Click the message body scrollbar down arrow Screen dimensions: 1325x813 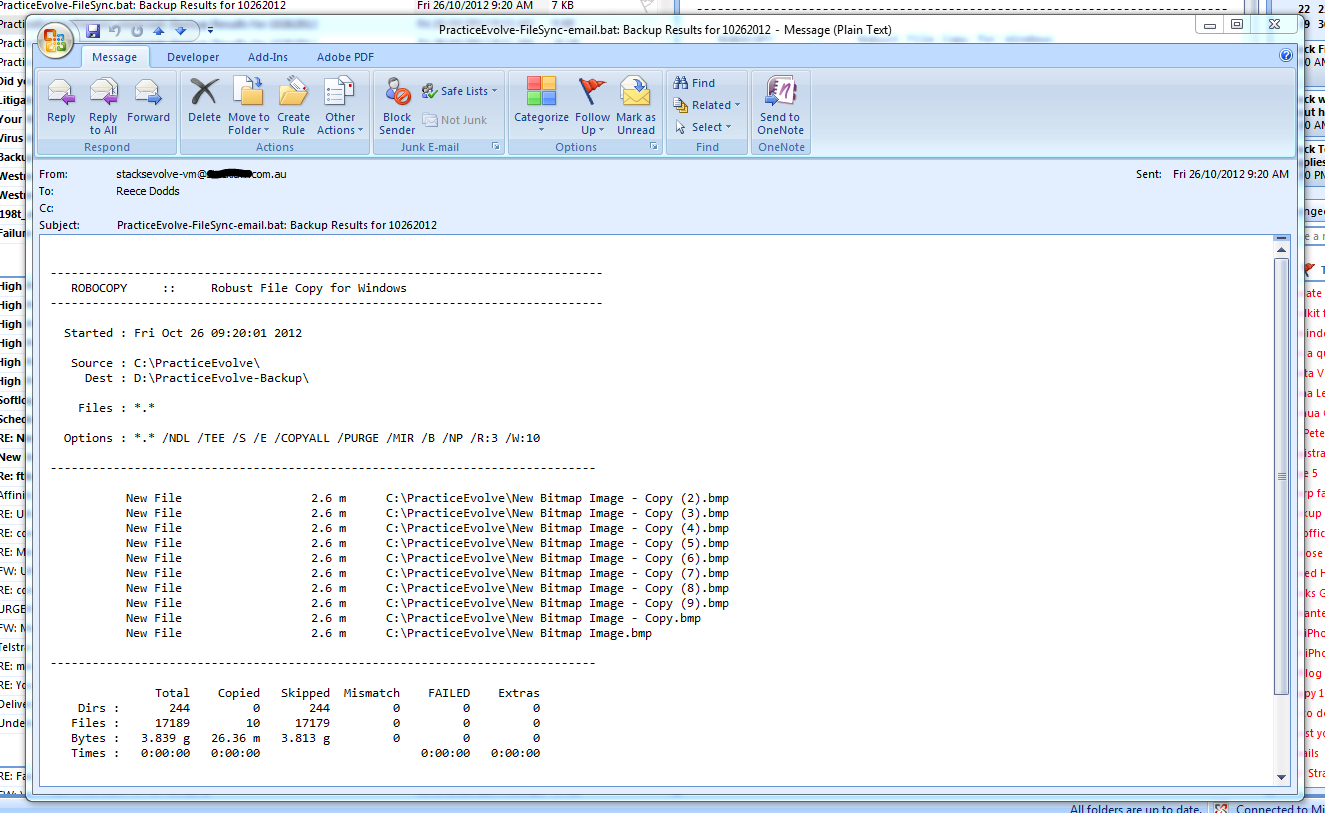(x=1281, y=777)
